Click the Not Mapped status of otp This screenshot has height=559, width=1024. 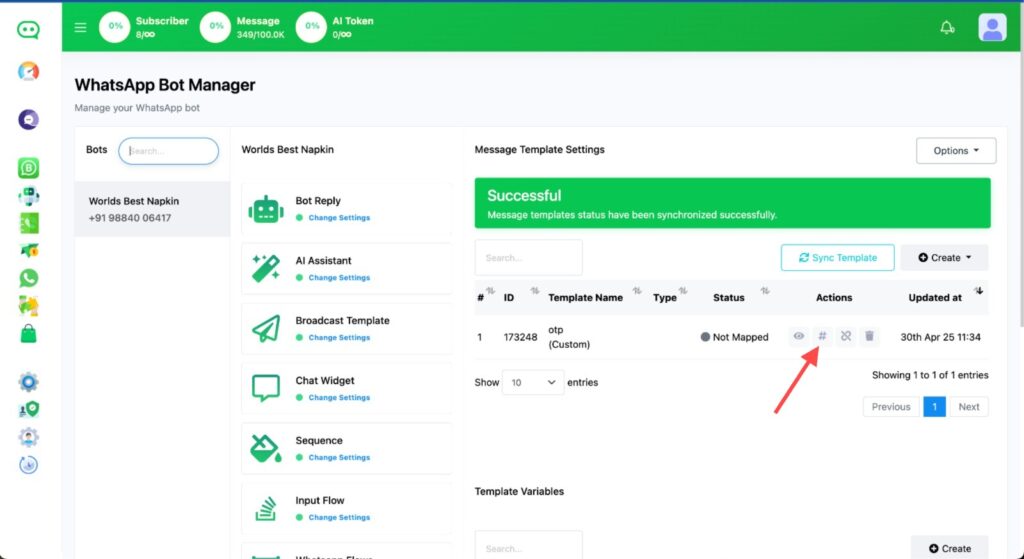(734, 337)
